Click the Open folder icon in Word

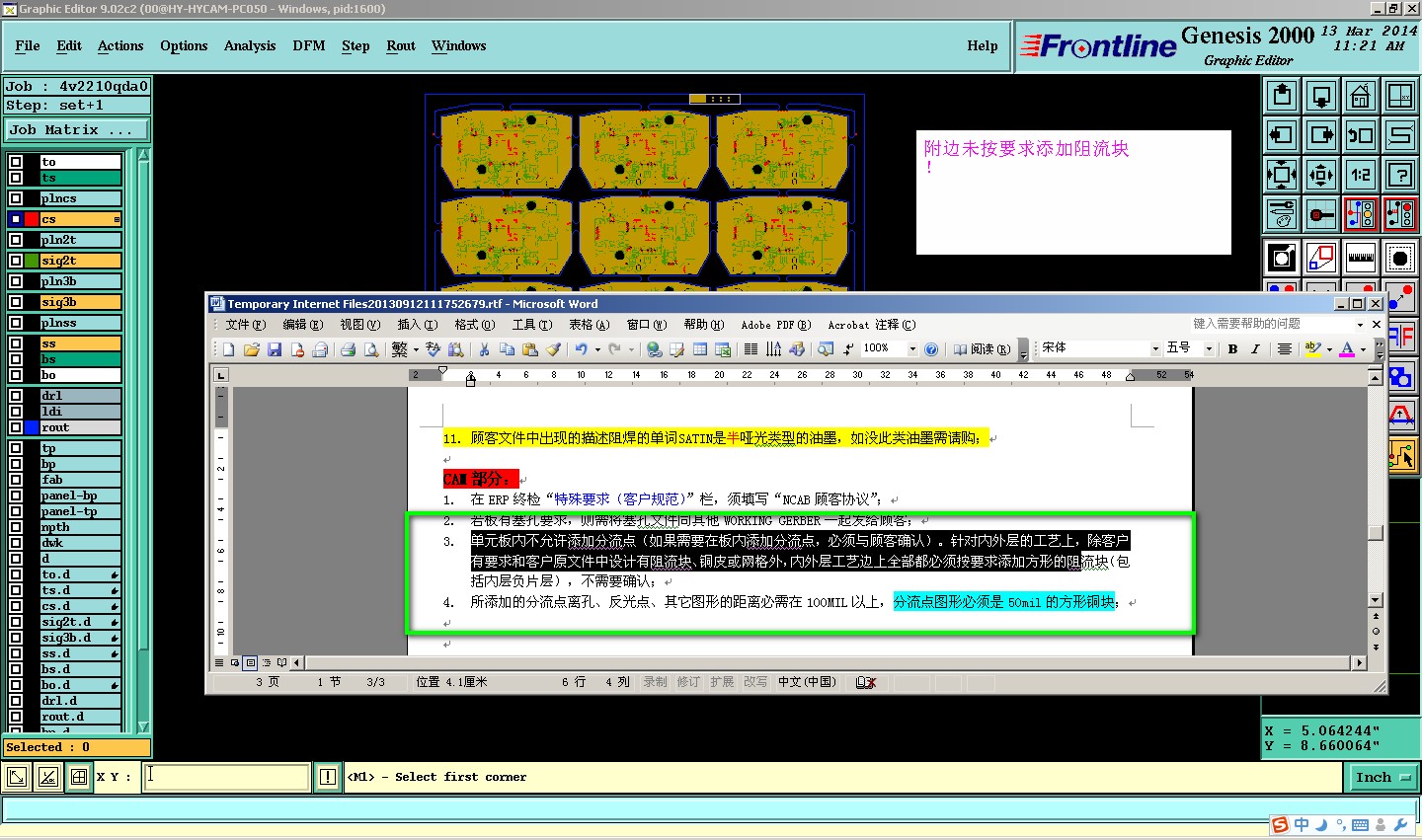pos(251,349)
